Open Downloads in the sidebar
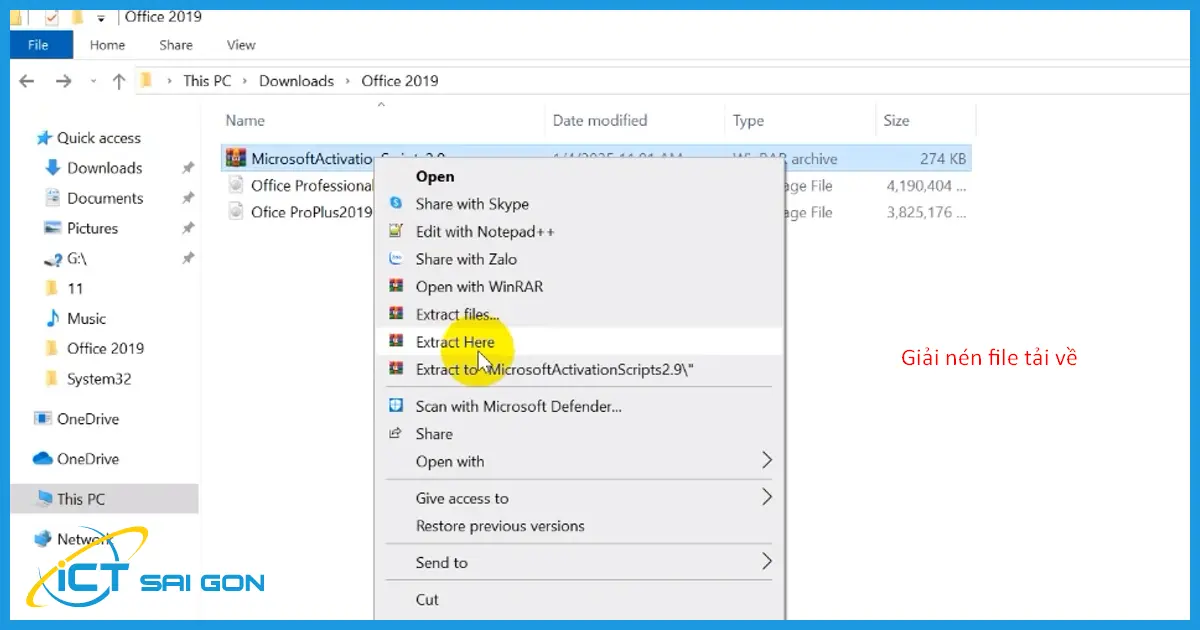 (x=104, y=168)
